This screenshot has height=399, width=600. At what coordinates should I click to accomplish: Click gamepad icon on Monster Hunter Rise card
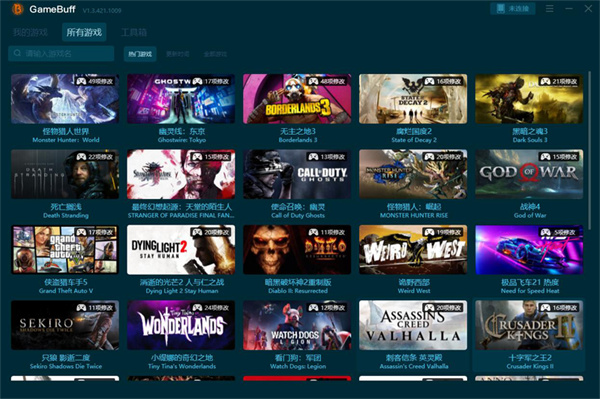click(429, 156)
